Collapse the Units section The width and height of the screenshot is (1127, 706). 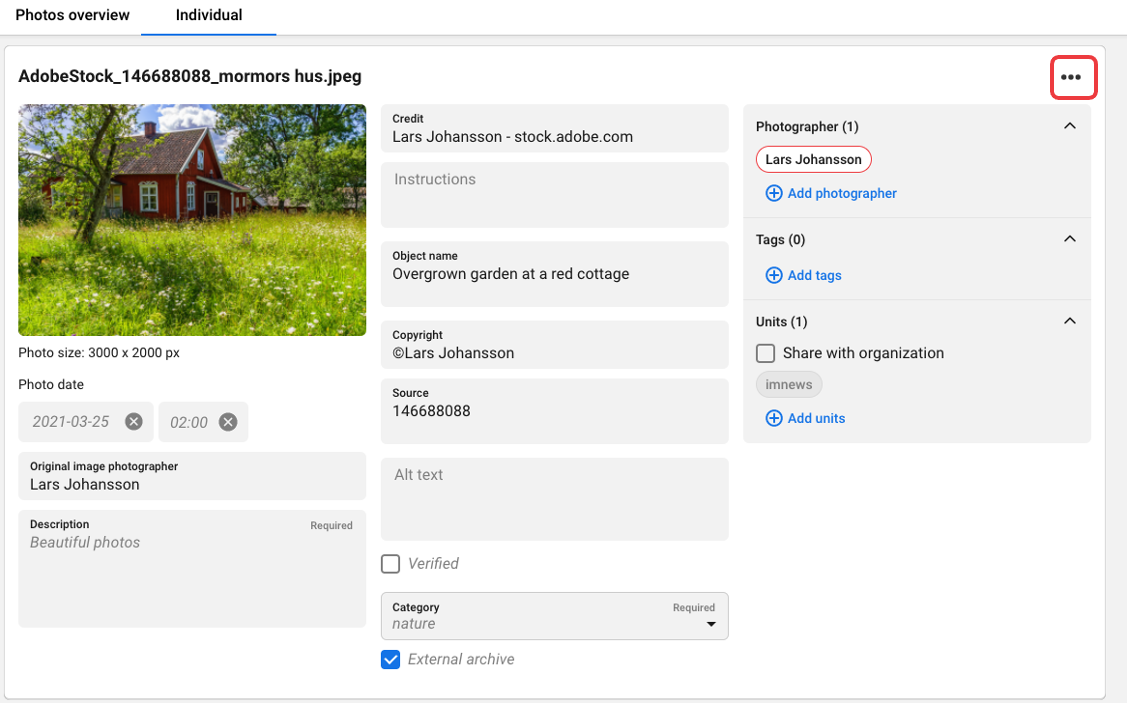(1069, 322)
